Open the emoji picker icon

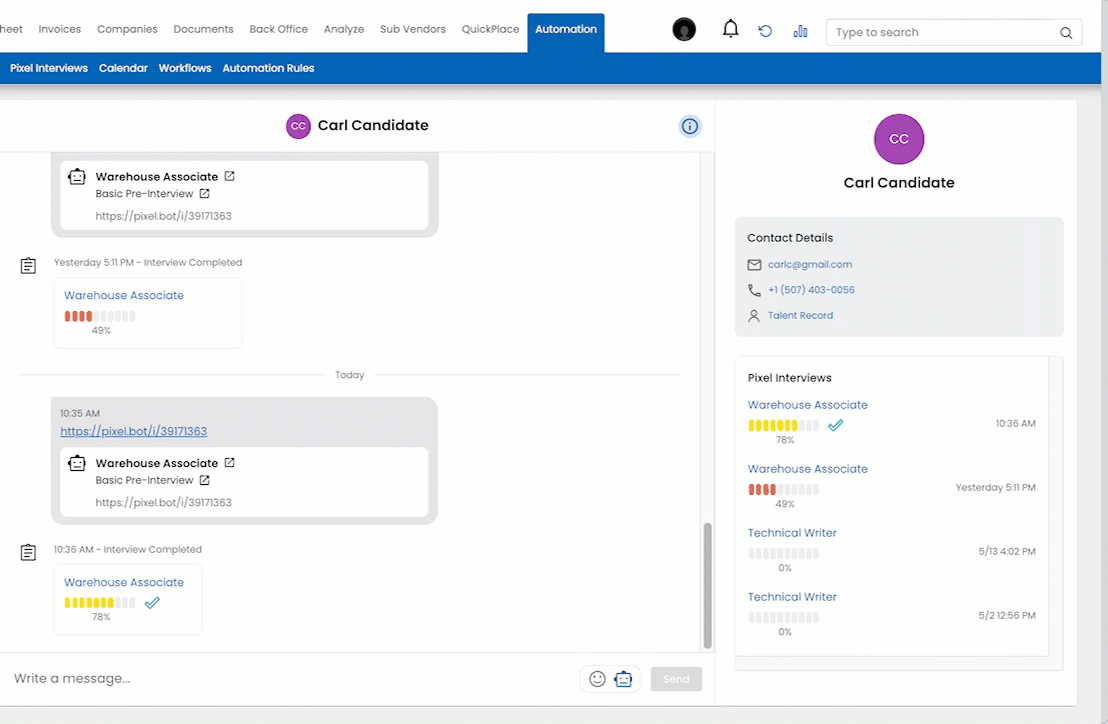[597, 679]
